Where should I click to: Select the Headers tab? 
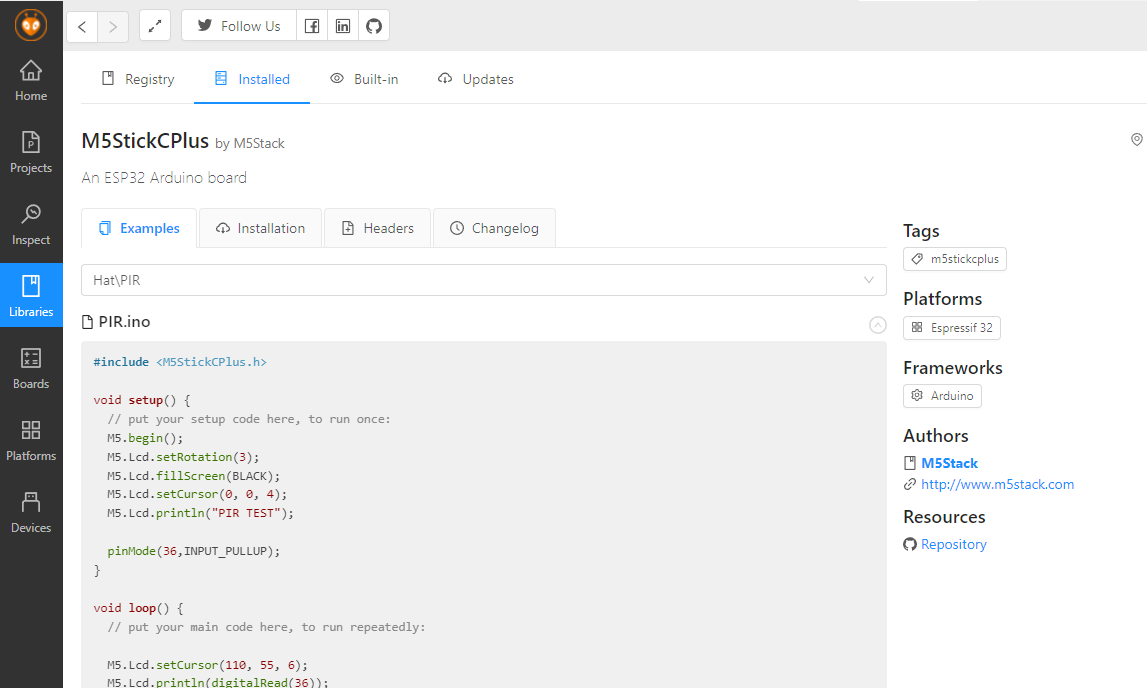click(x=377, y=228)
